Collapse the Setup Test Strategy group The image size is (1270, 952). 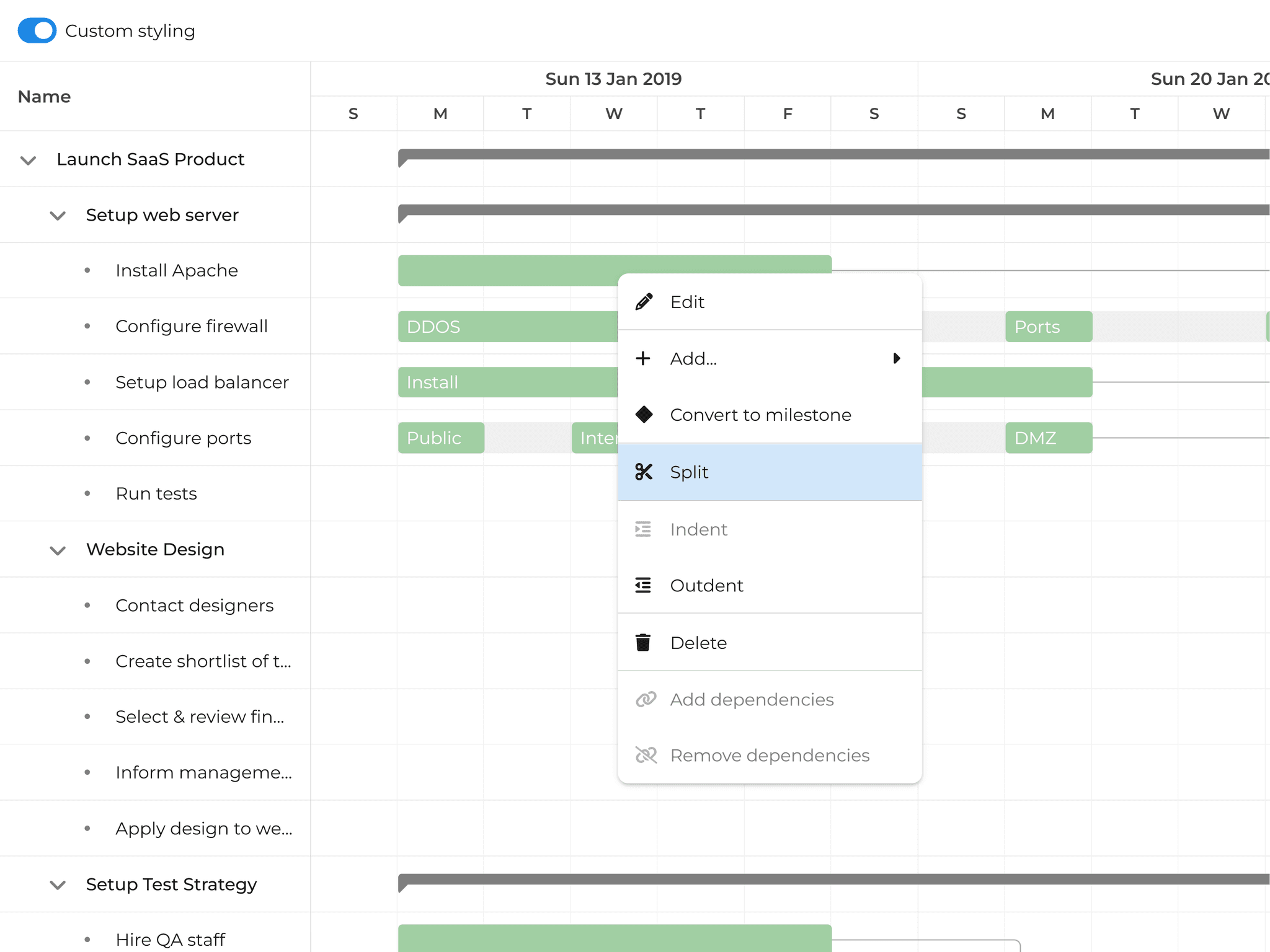pos(58,884)
